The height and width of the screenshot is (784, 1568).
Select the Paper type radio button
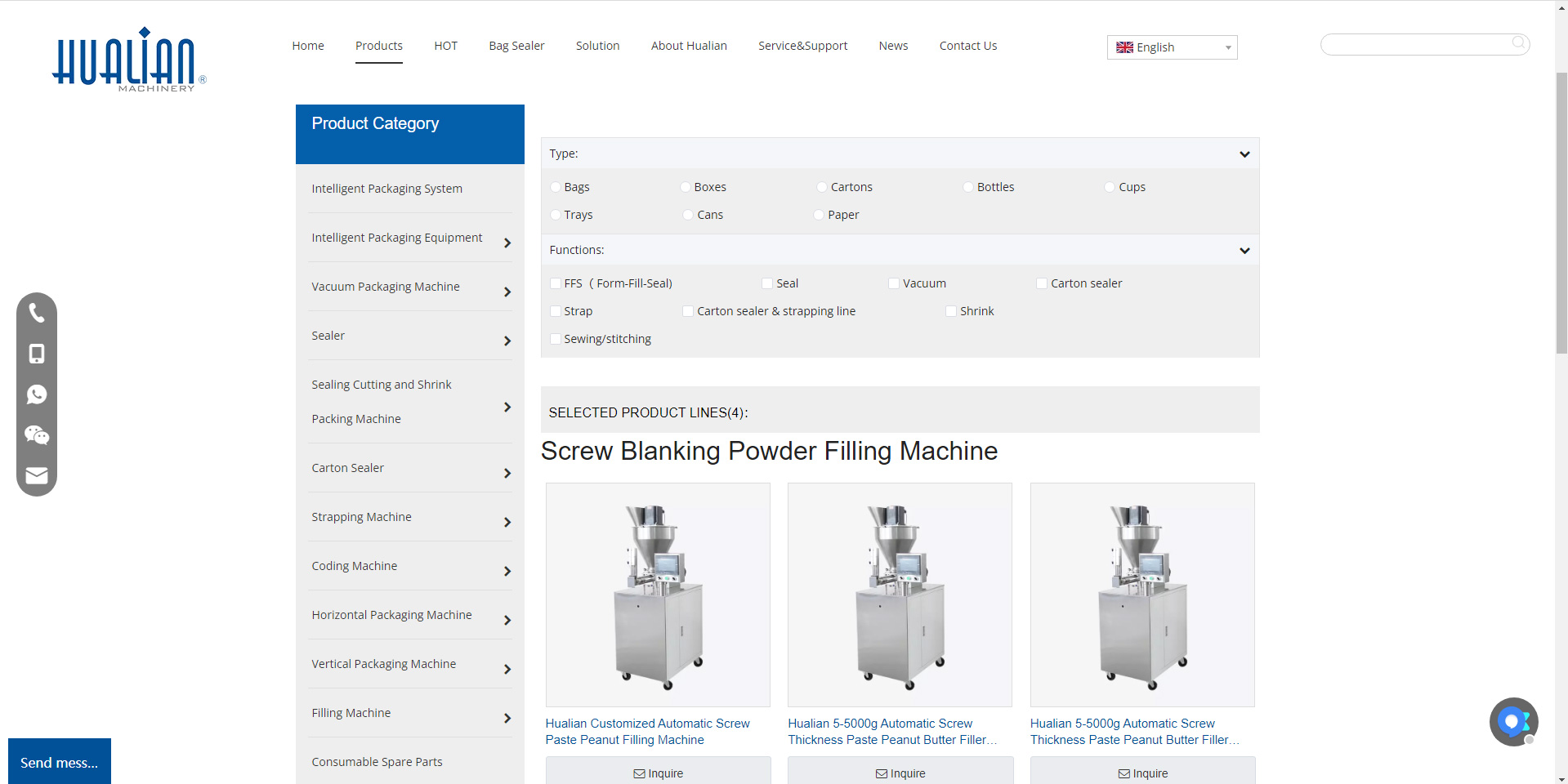click(x=819, y=215)
